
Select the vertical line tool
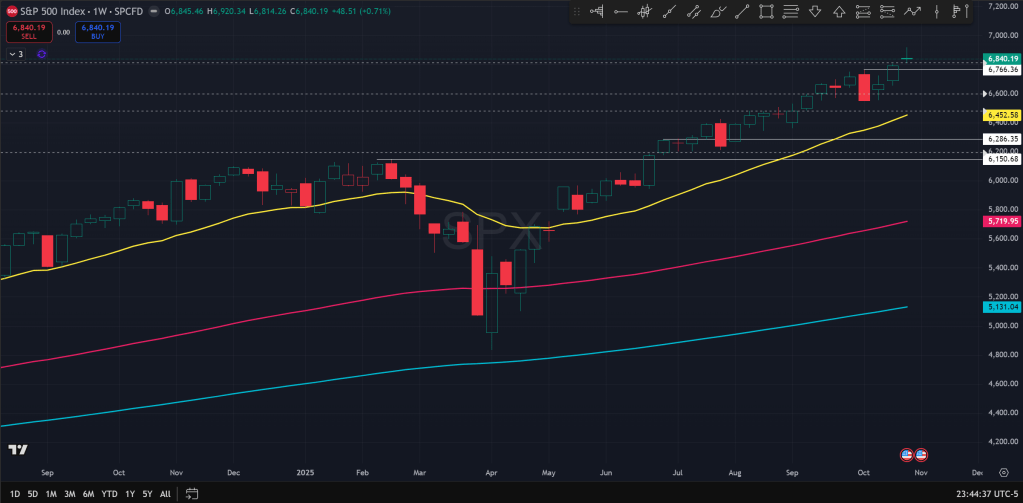(937, 12)
